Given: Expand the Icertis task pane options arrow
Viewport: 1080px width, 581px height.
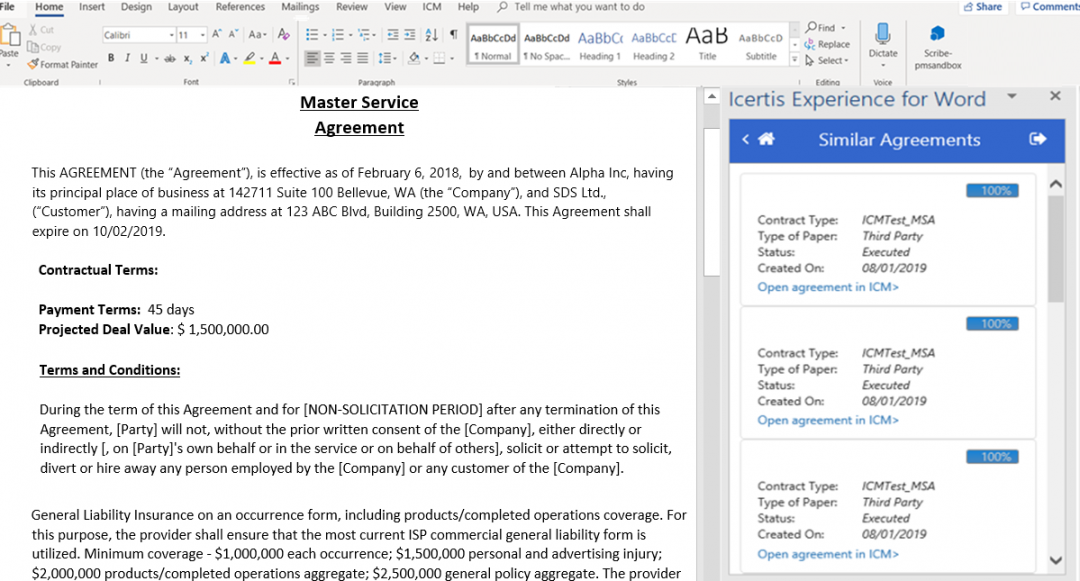Looking at the screenshot, I should point(1011,97).
